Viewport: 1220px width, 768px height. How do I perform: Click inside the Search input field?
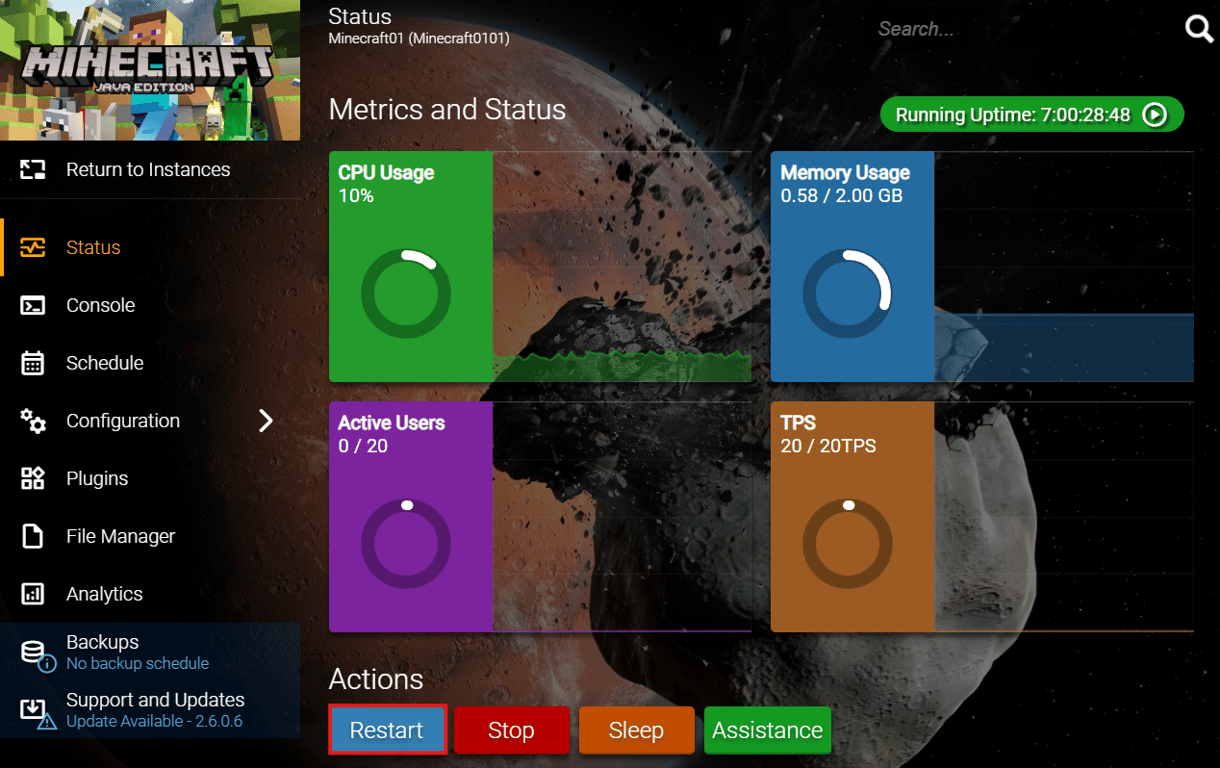(1000, 29)
